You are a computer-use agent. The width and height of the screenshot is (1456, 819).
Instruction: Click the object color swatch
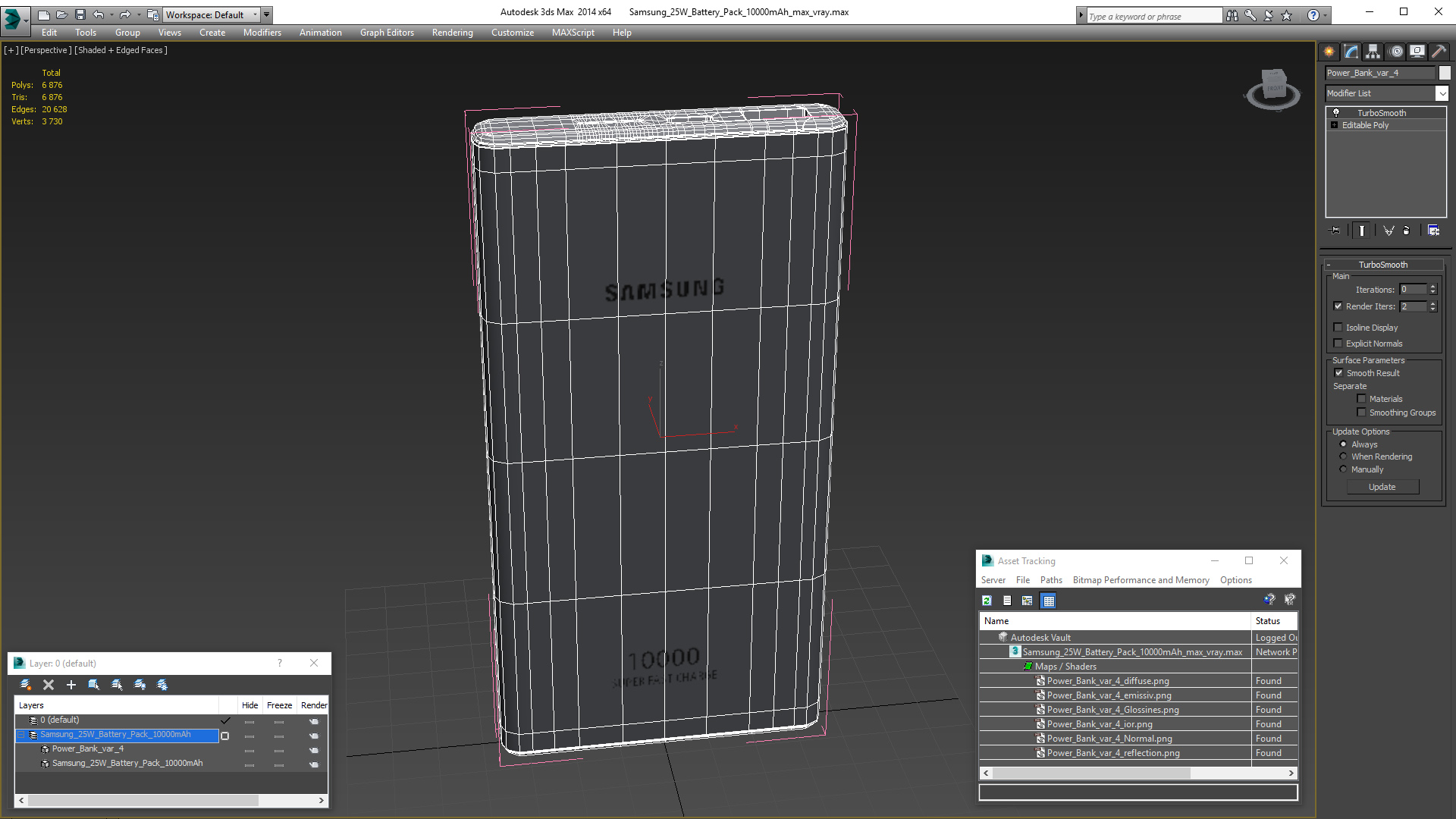point(1445,73)
